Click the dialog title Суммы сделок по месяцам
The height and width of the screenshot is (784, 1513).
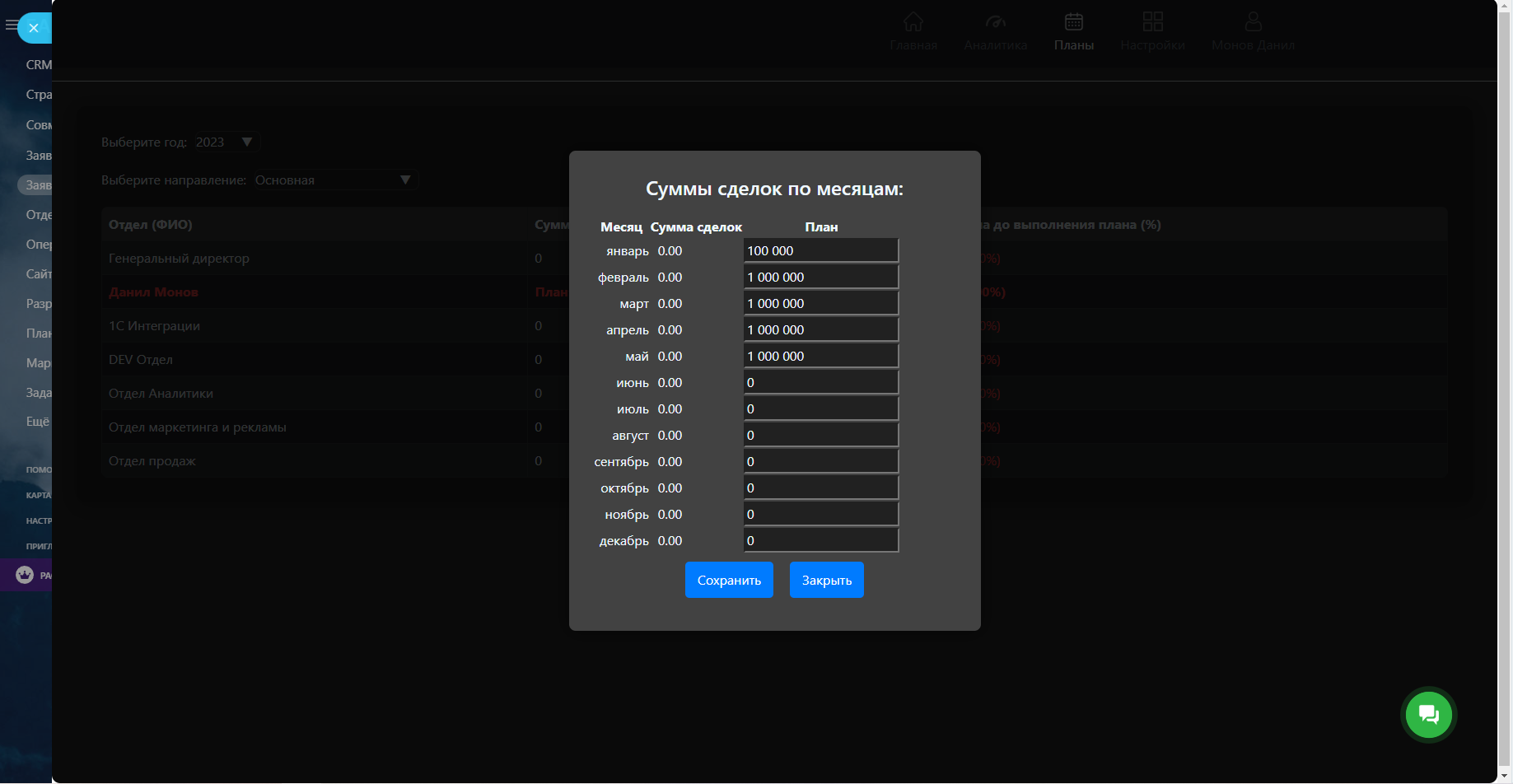[x=774, y=189]
